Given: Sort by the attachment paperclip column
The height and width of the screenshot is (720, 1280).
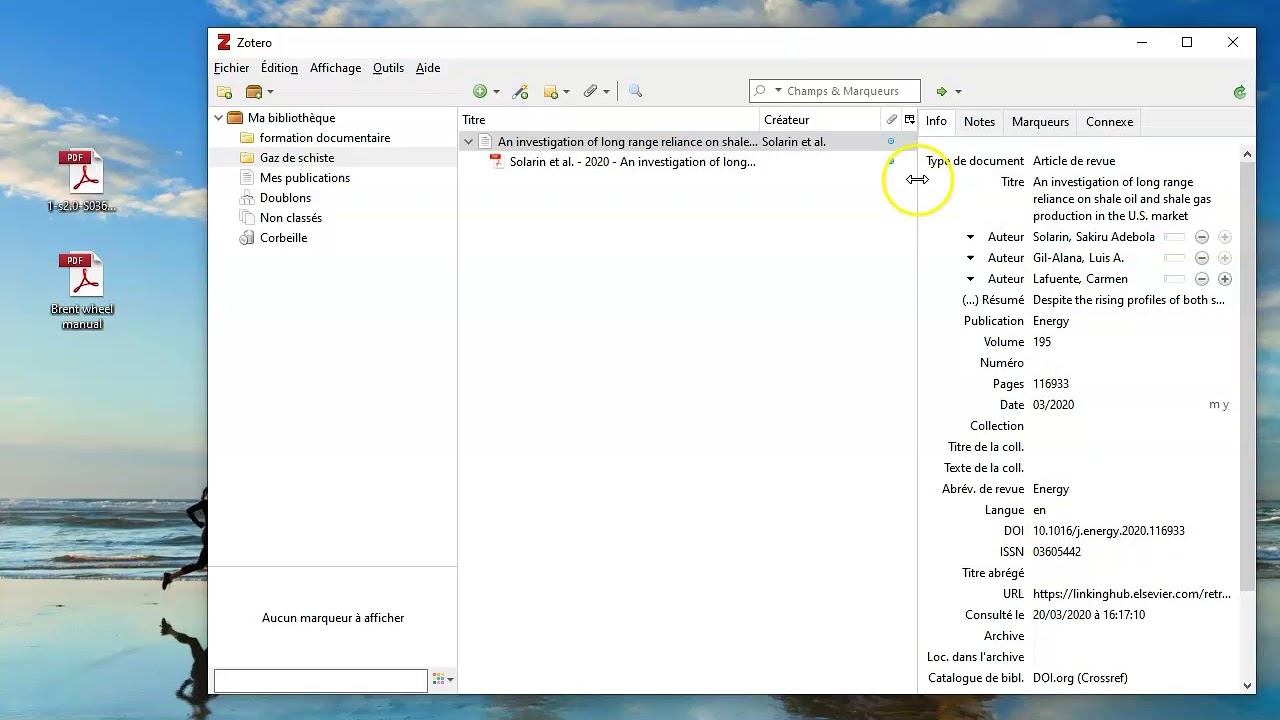Looking at the screenshot, I should pyautogui.click(x=891, y=120).
